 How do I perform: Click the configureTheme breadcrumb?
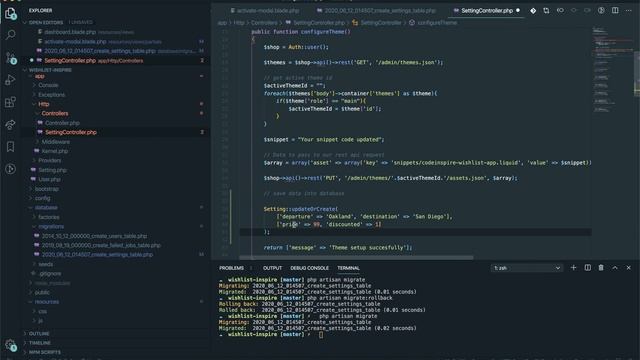click(437, 23)
